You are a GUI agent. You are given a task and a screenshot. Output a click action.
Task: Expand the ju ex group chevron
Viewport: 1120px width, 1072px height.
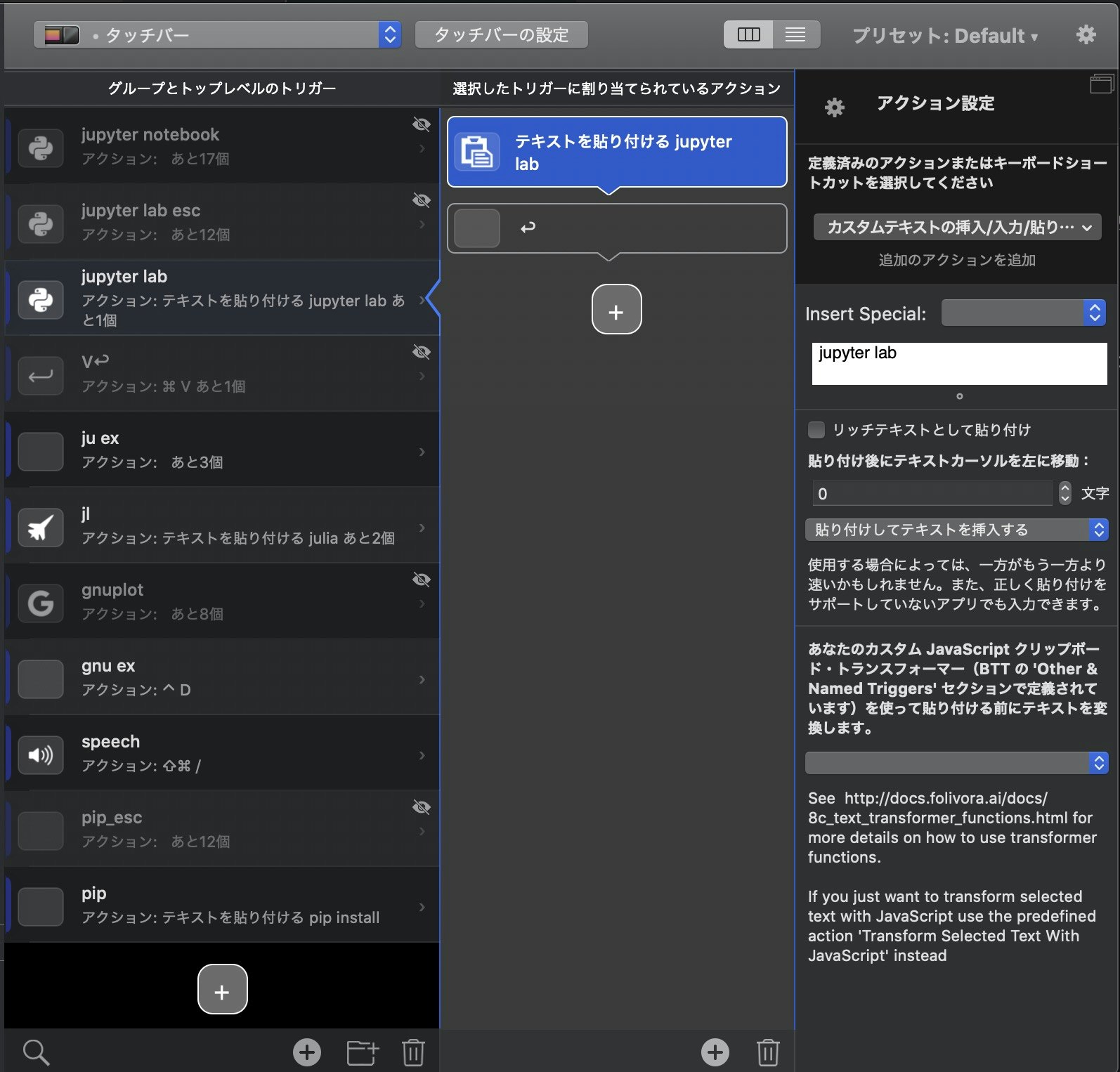pyautogui.click(x=422, y=452)
